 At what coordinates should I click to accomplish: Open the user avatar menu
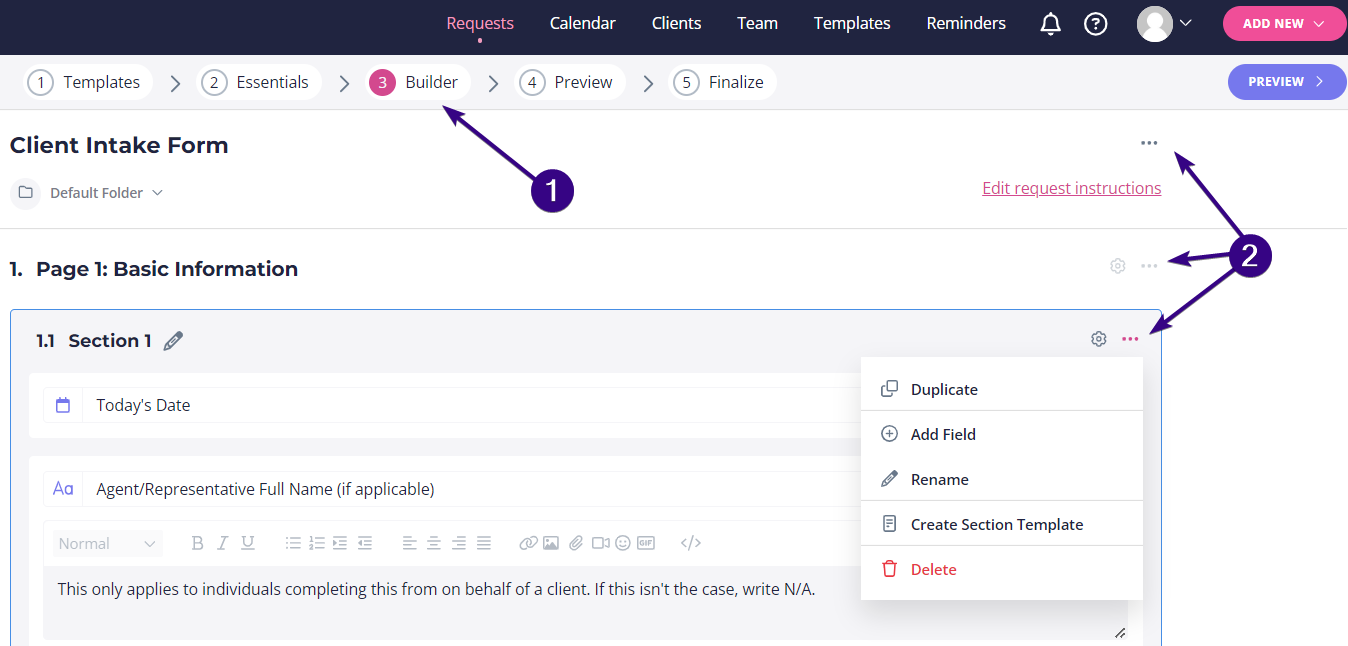pyautogui.click(x=1165, y=24)
